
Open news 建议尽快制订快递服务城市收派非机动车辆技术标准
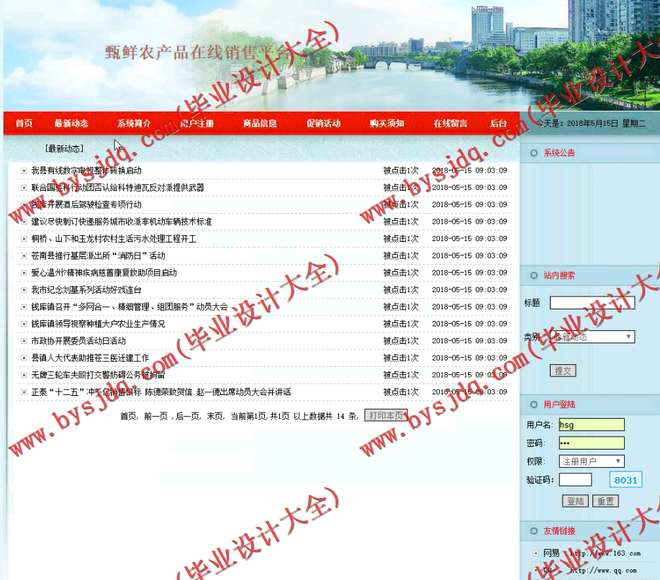[121, 221]
